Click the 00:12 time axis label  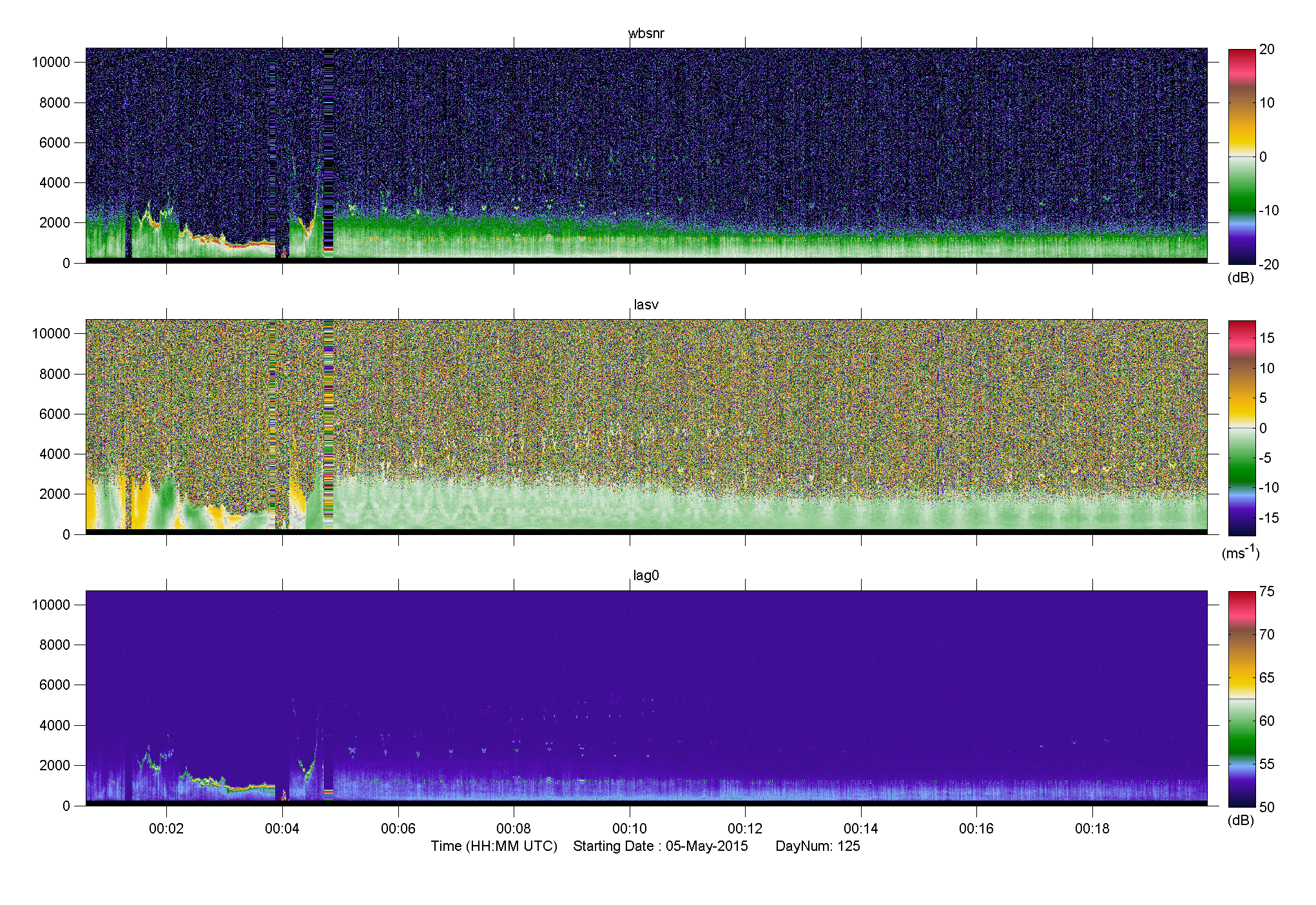745,828
